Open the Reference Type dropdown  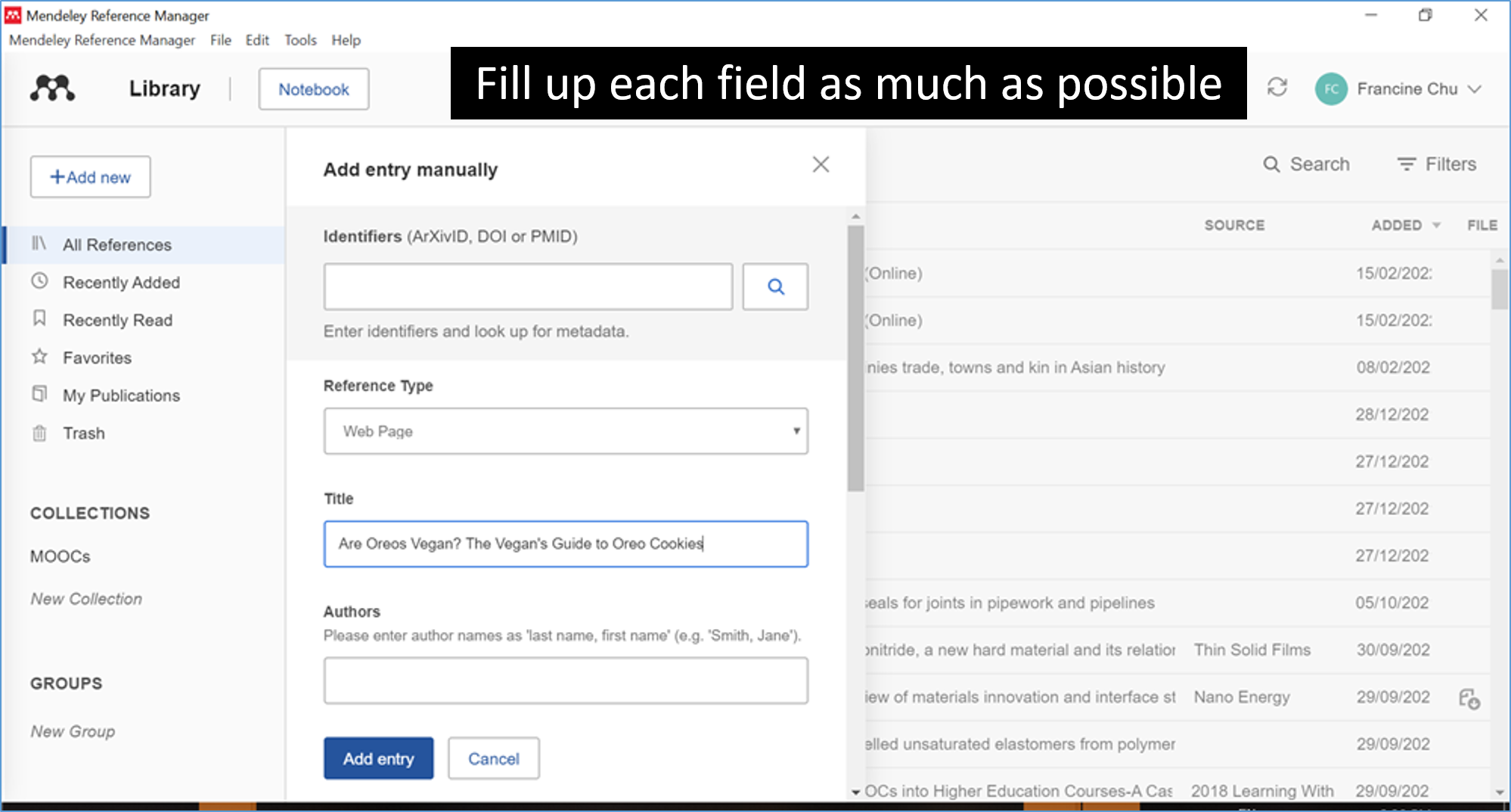566,431
